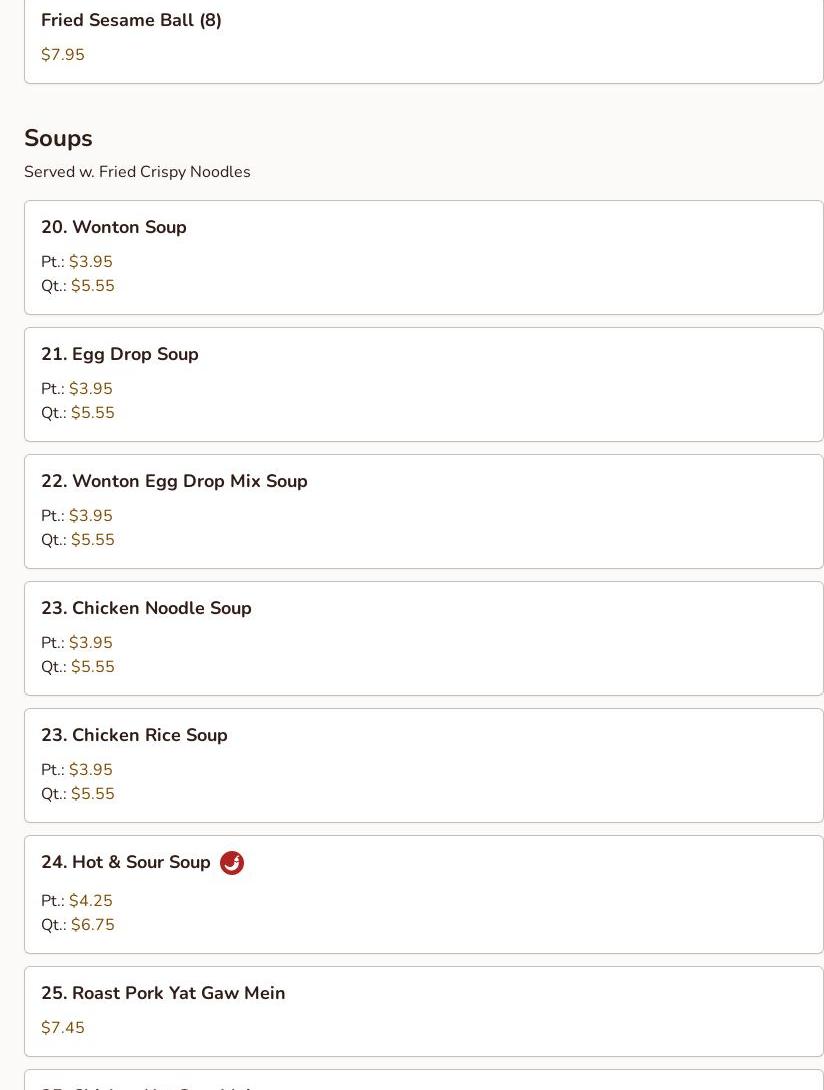Pick 23. Chicken Rice Soup

coord(423,765)
